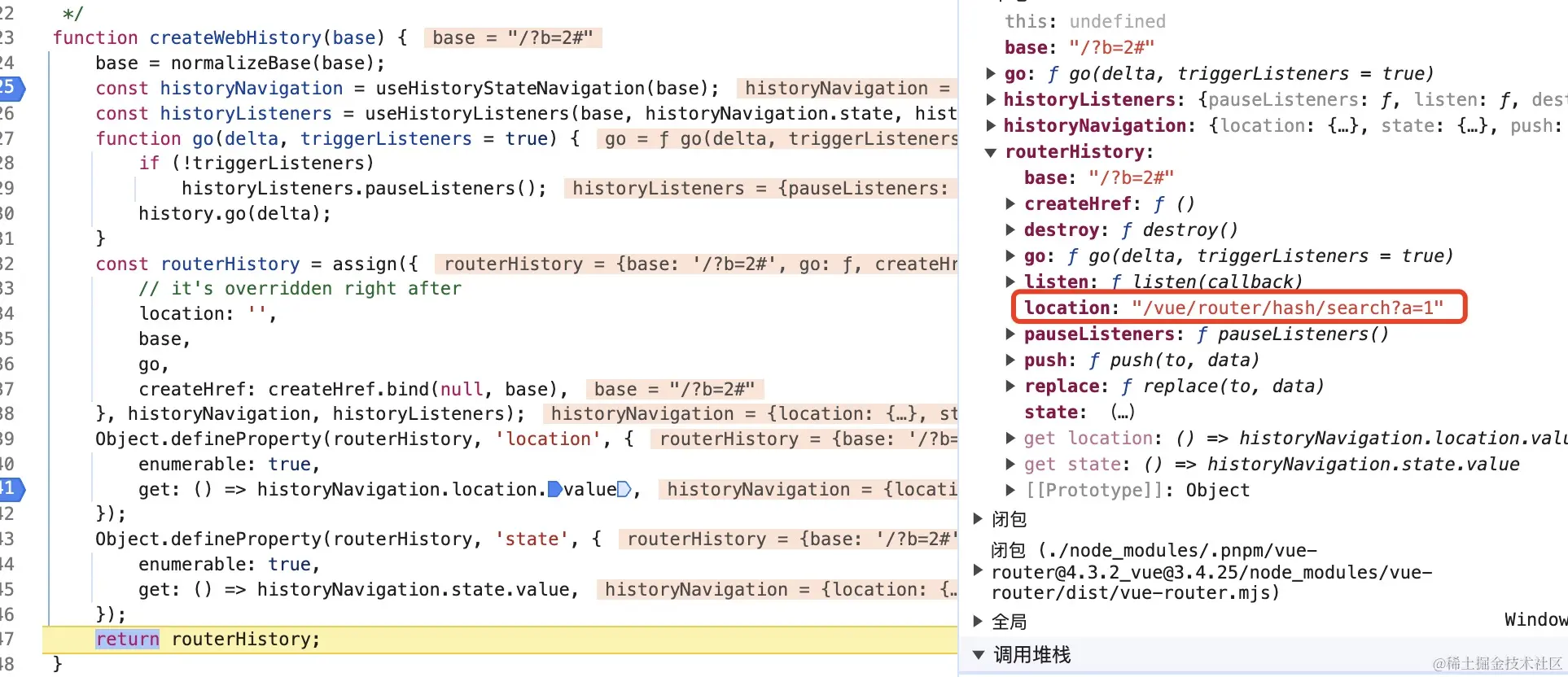Expand the get location getter
Screen dimensions: 1568x677
point(1010,438)
